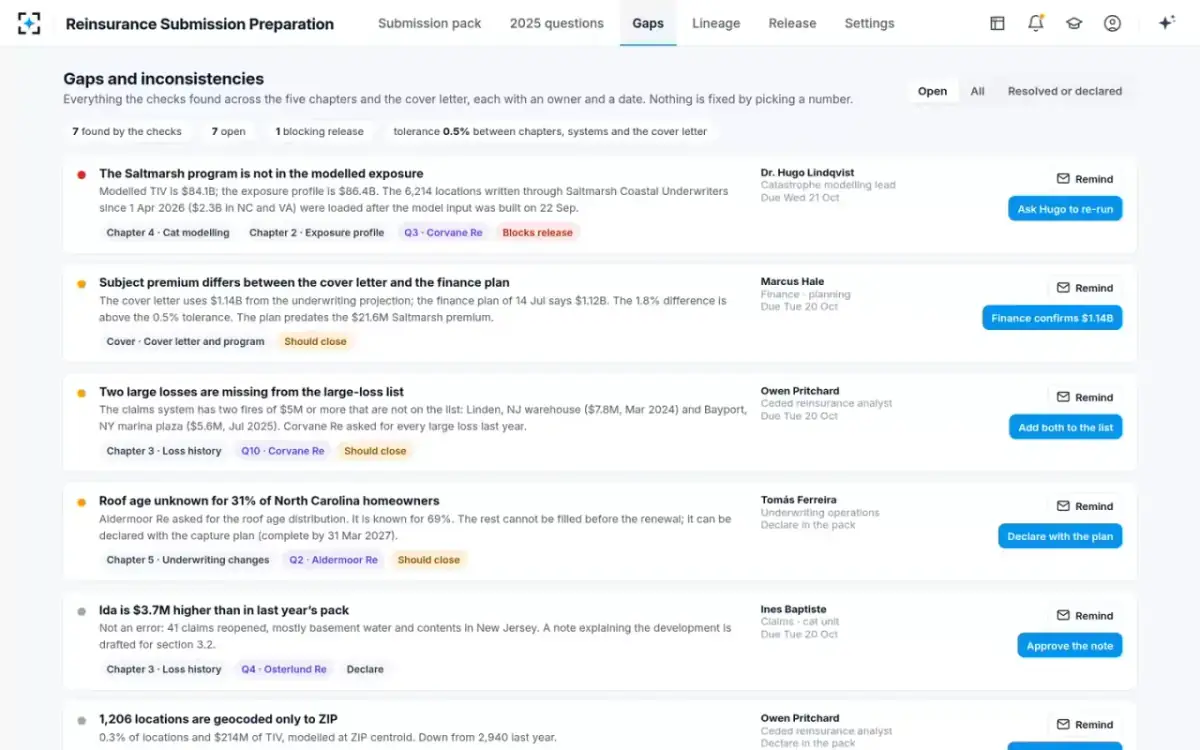
Task: Show Resolved or declared gaps
Action: [1064, 91]
